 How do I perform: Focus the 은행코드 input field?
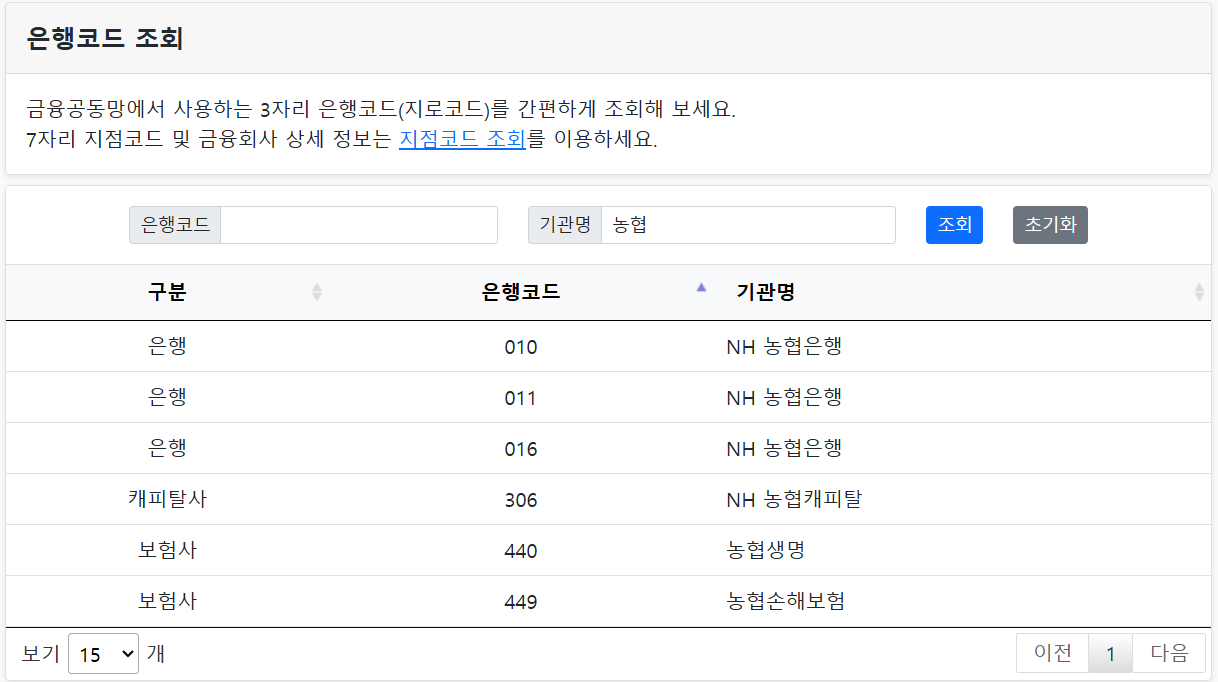[359, 225]
